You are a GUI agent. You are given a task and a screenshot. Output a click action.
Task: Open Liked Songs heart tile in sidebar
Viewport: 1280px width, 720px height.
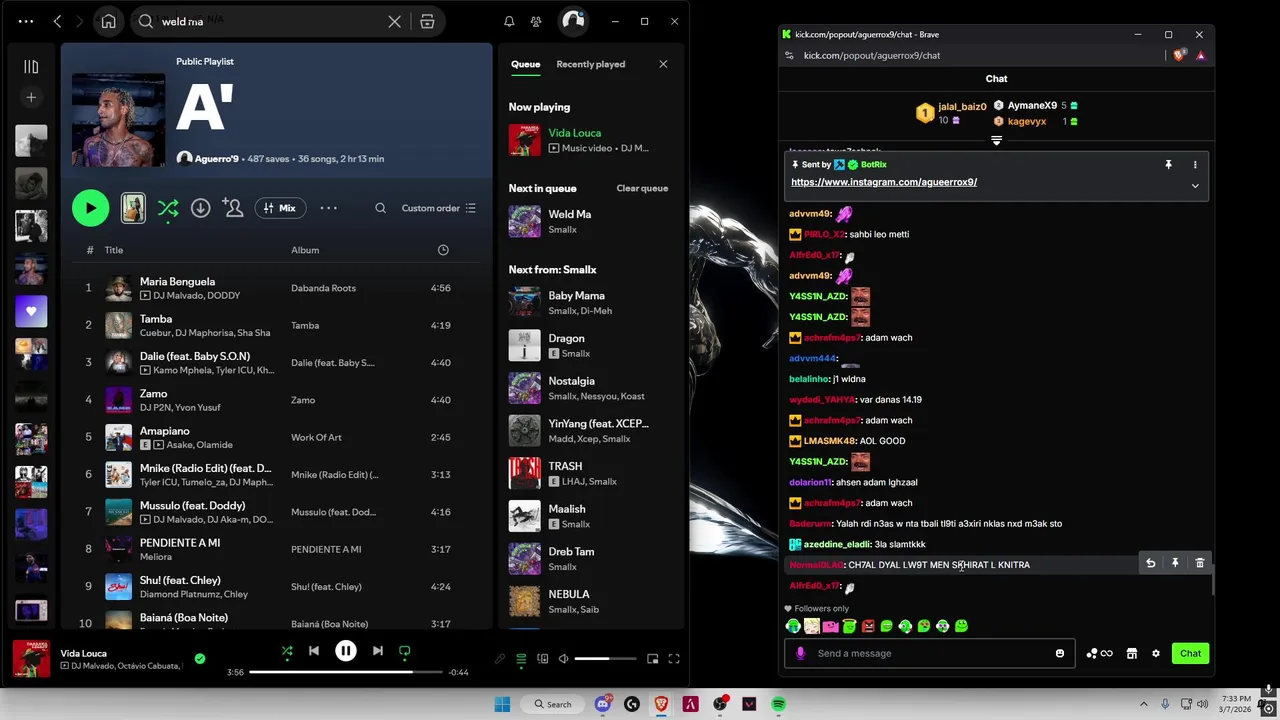[31, 311]
